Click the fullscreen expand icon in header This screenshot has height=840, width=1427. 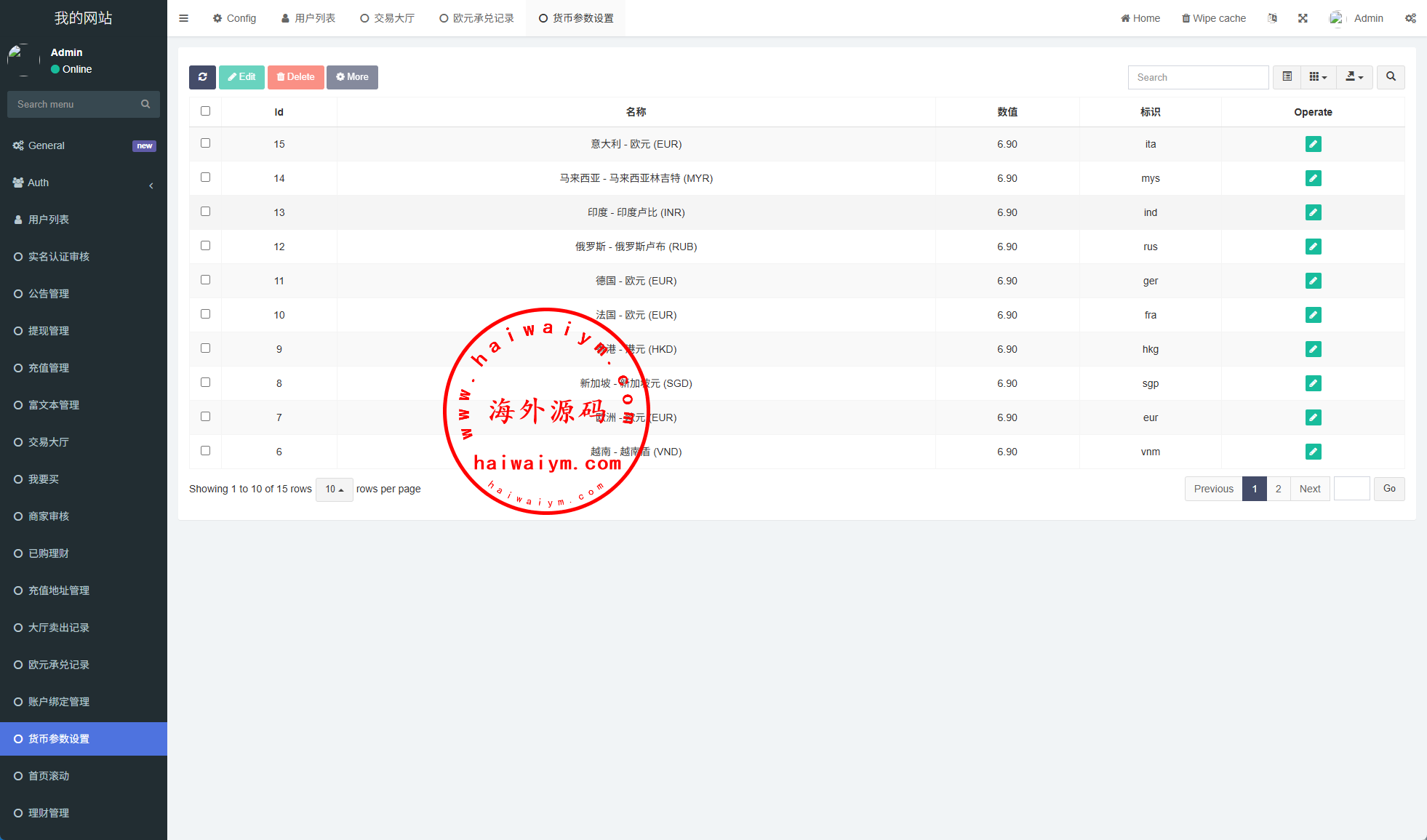1303,18
